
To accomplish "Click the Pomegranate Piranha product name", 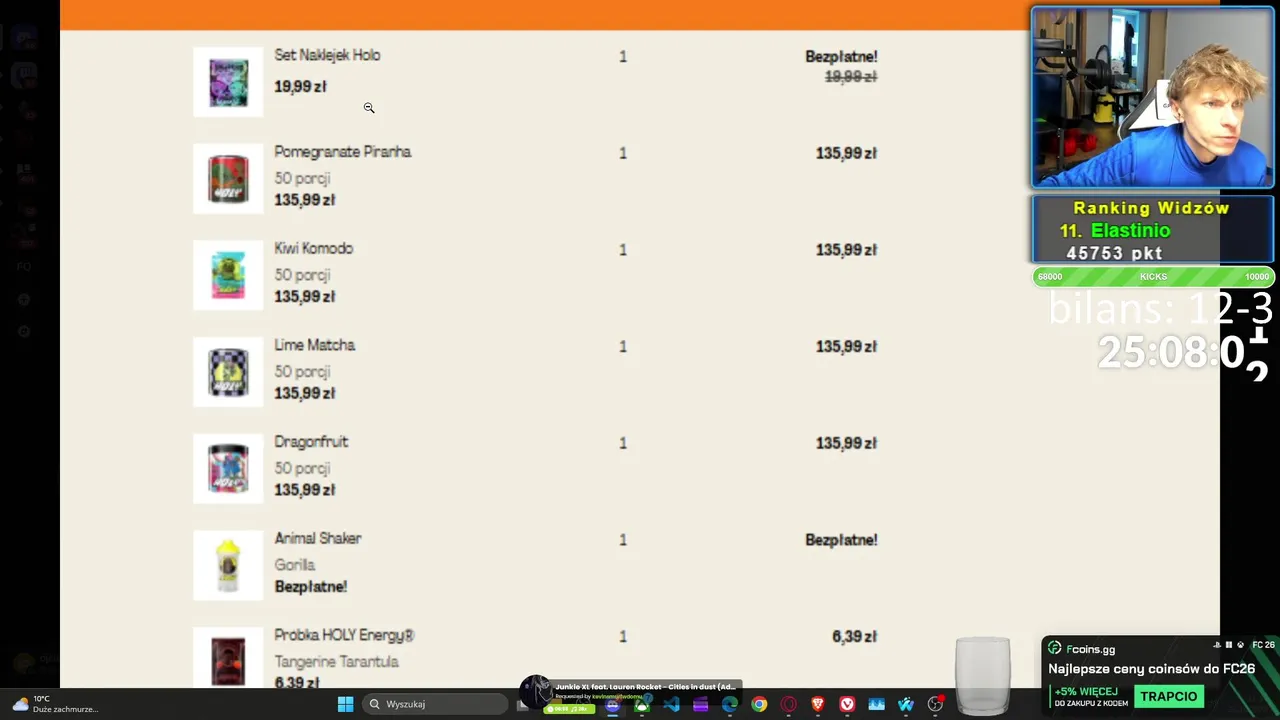I will (x=343, y=152).
